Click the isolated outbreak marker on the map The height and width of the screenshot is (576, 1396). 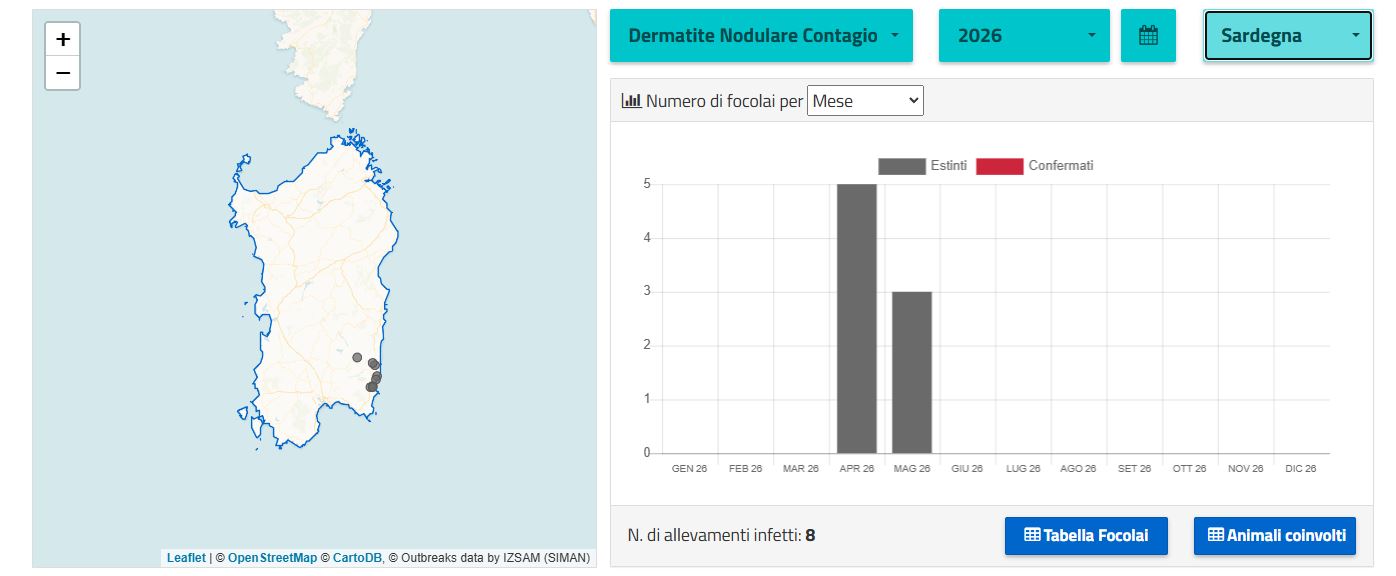[x=357, y=357]
